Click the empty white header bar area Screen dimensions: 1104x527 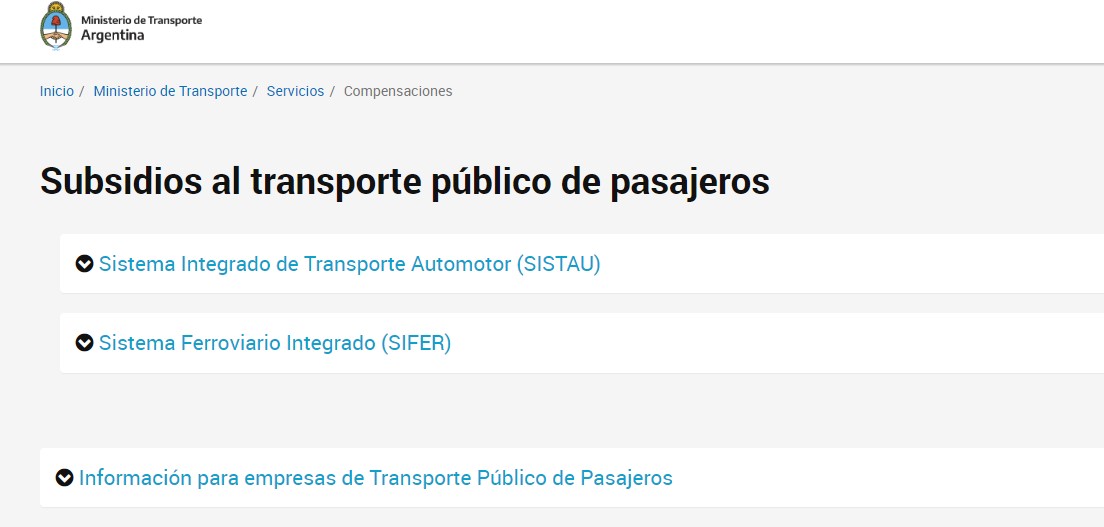[634, 31]
